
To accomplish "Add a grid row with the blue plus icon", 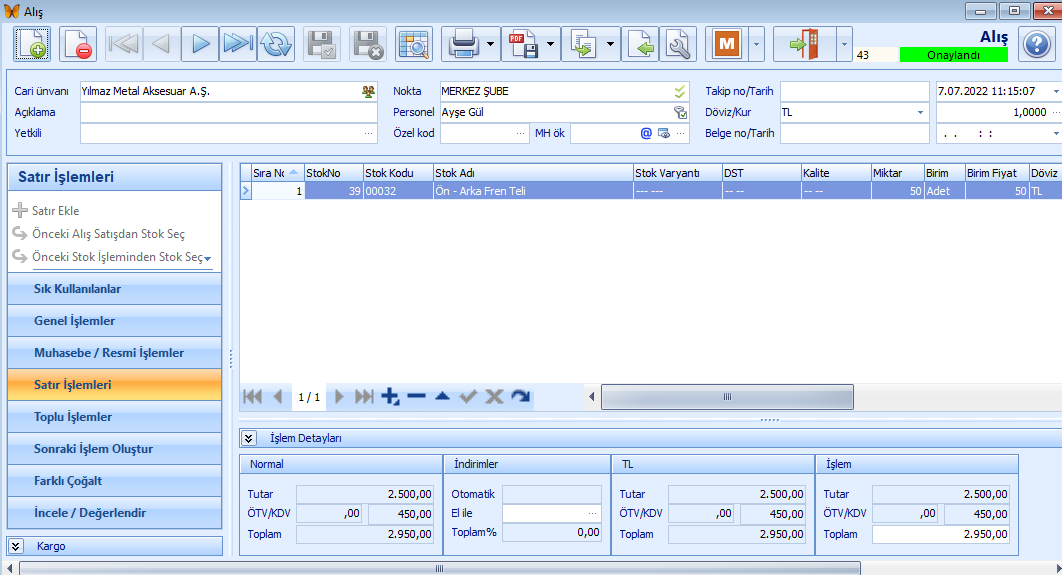I will pyautogui.click(x=390, y=396).
